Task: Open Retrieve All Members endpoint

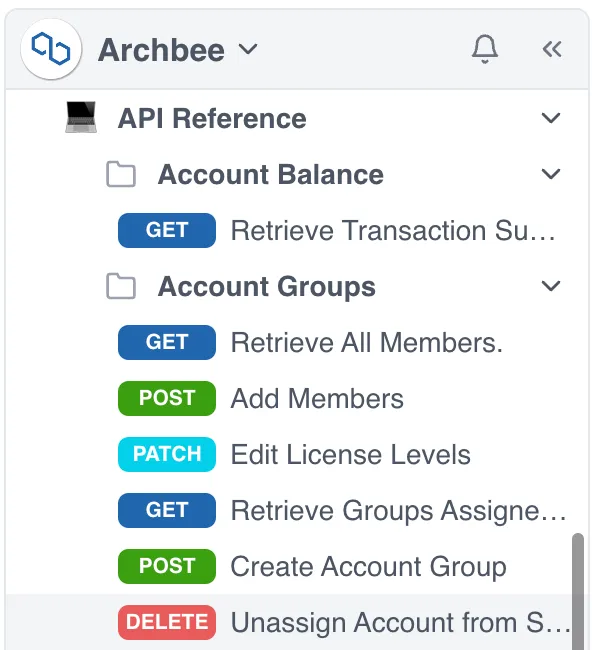Action: [x=366, y=342]
